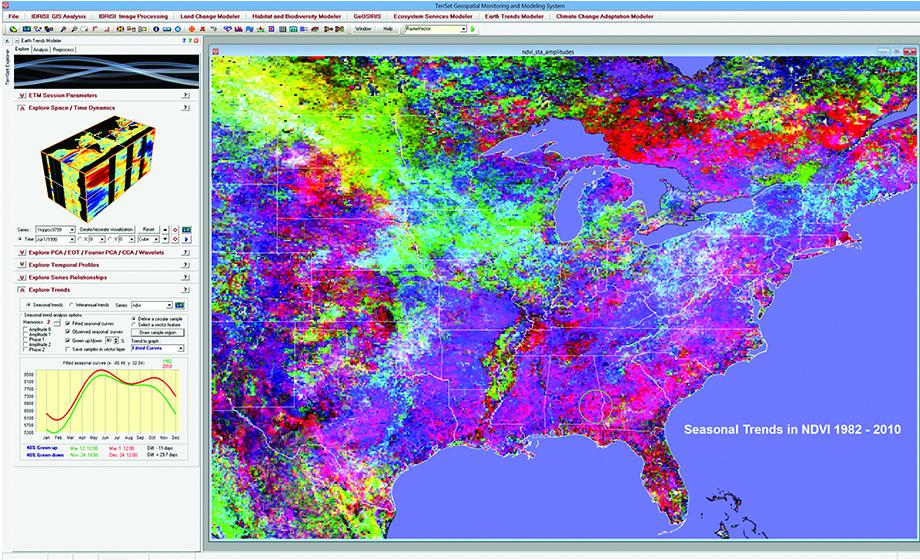Expand the Explore Series Relationships section
This screenshot has width=920, height=560.
click(22, 278)
